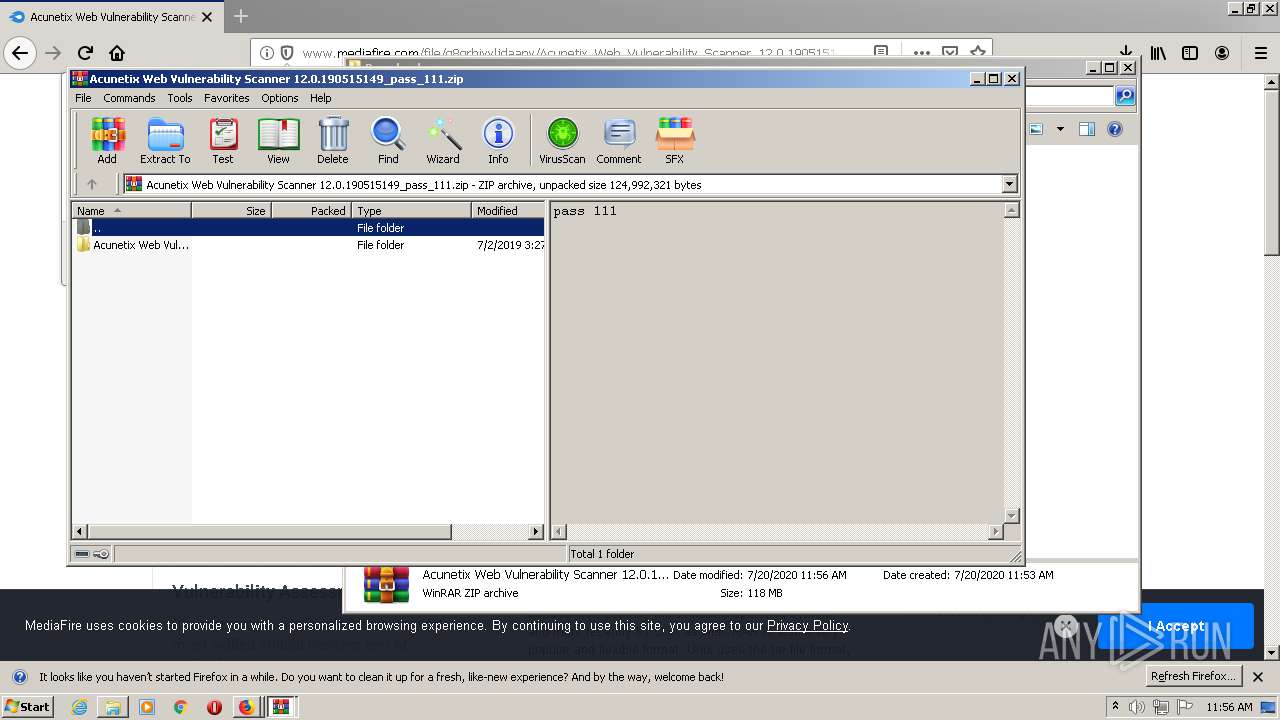Viewport: 1280px width, 720px height.
Task: Open Opera from taskbar
Action: [x=214, y=707]
